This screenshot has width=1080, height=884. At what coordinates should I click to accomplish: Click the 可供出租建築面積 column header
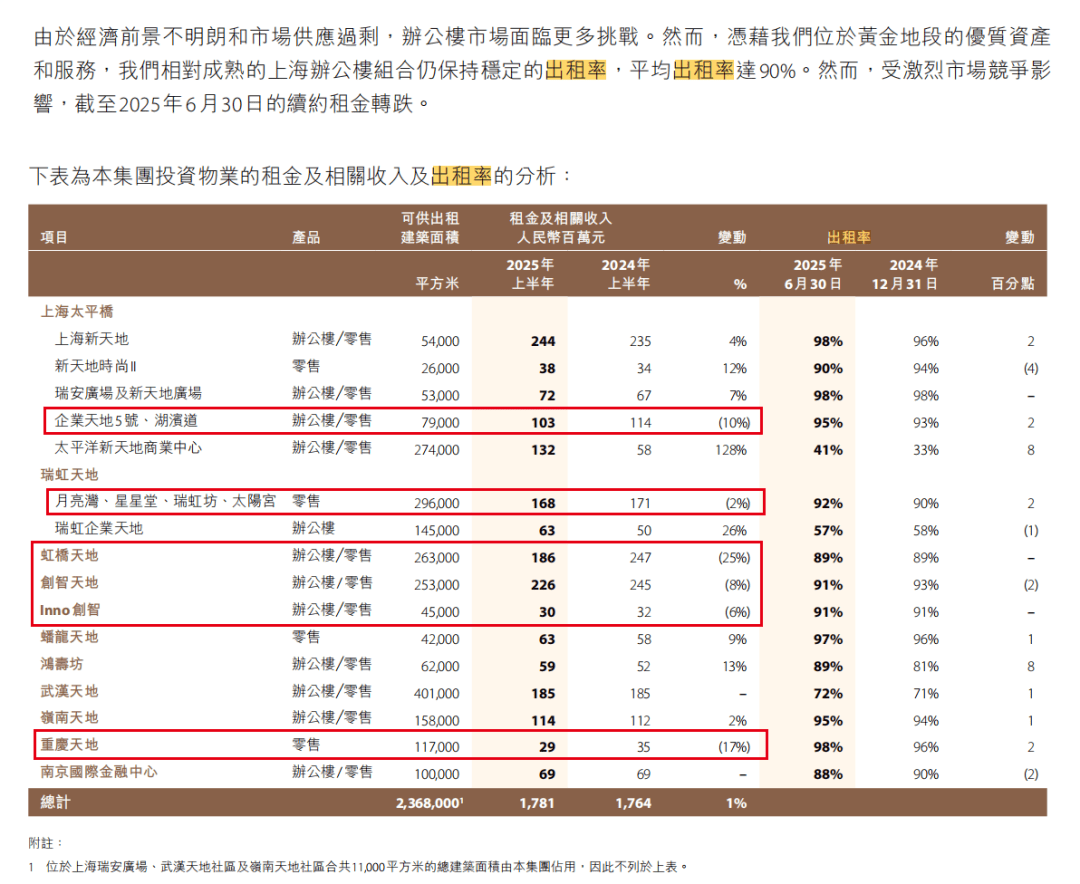coord(430,228)
